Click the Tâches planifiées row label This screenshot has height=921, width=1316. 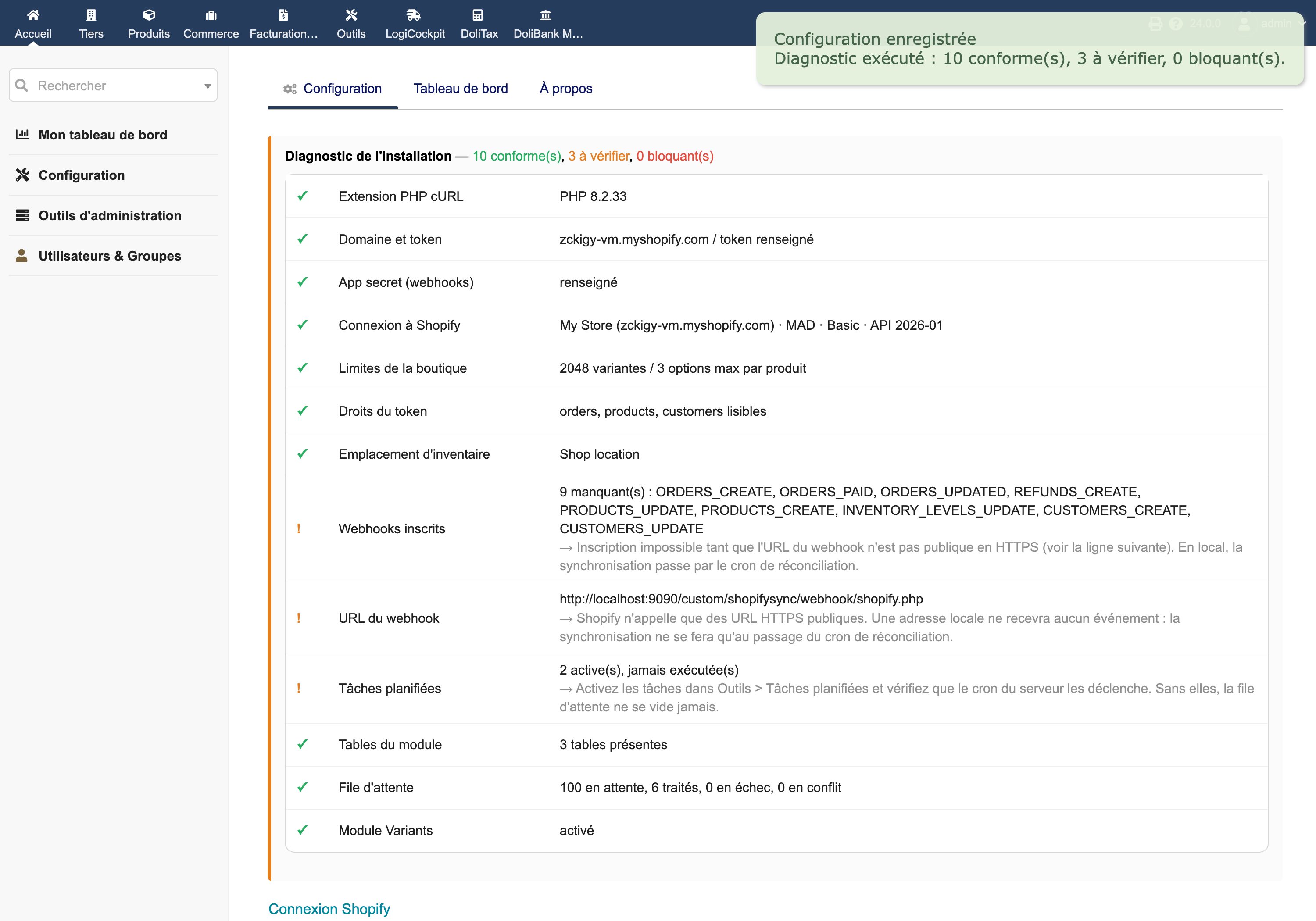pos(390,689)
